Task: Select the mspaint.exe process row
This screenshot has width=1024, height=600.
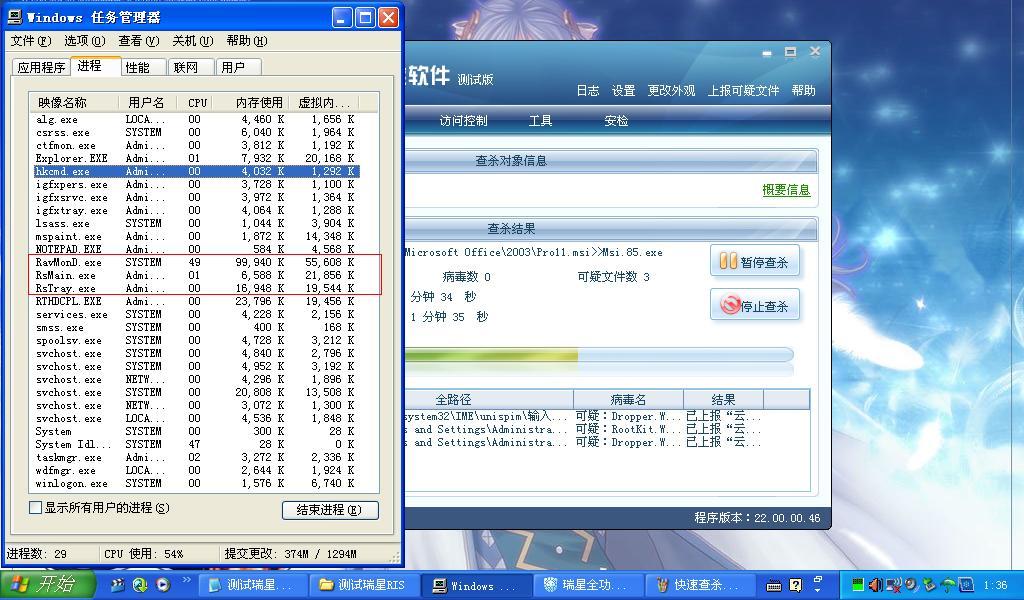Action: coord(195,236)
